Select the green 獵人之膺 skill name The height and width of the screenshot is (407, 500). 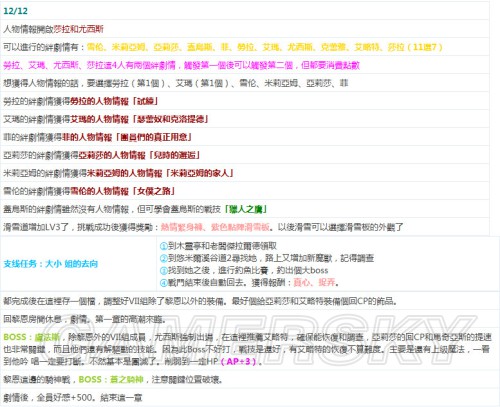246,209
